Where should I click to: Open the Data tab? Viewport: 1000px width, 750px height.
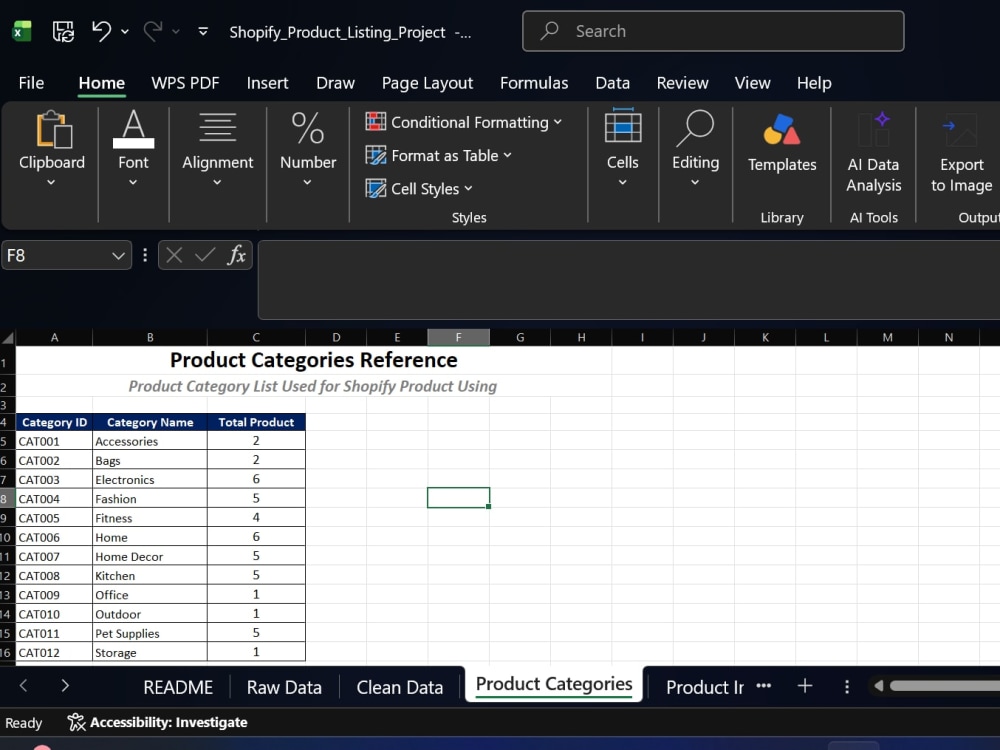(x=612, y=83)
